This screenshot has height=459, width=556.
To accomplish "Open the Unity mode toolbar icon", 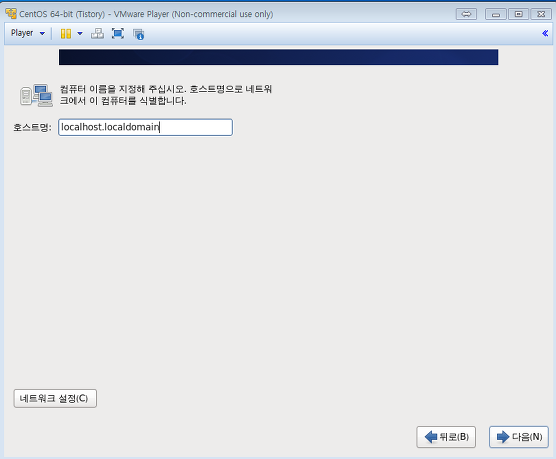I will coord(138,34).
